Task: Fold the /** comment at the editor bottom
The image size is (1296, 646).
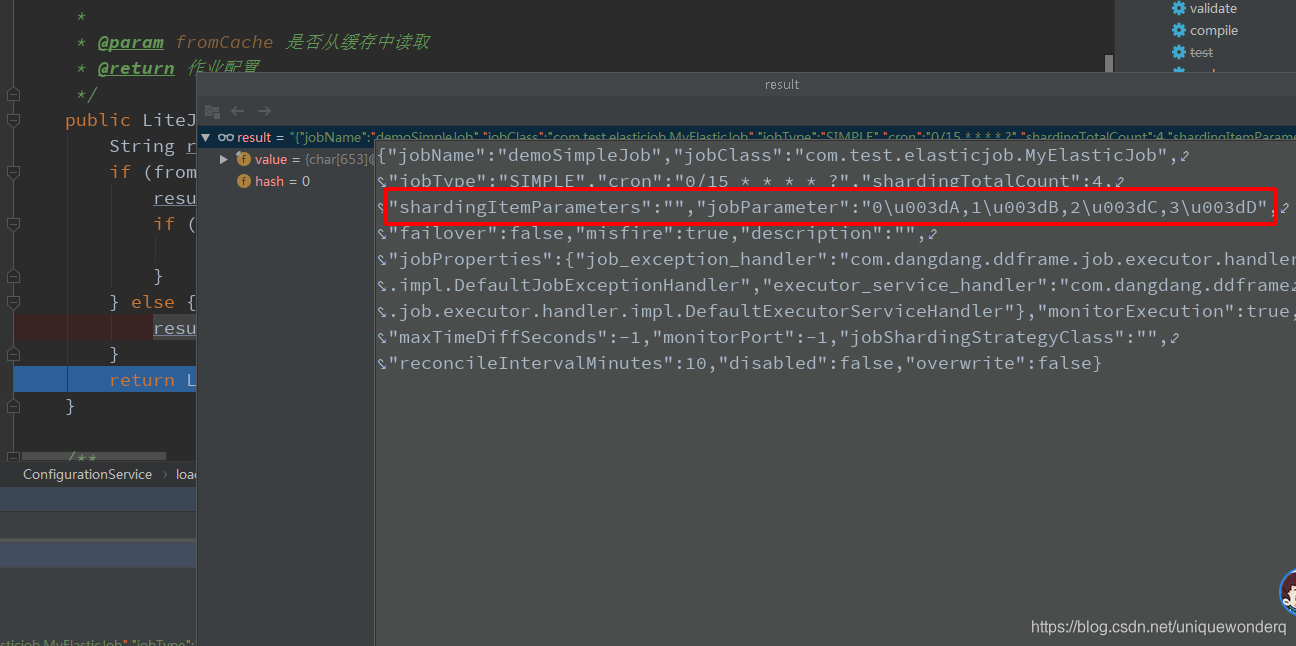Action: (x=13, y=458)
